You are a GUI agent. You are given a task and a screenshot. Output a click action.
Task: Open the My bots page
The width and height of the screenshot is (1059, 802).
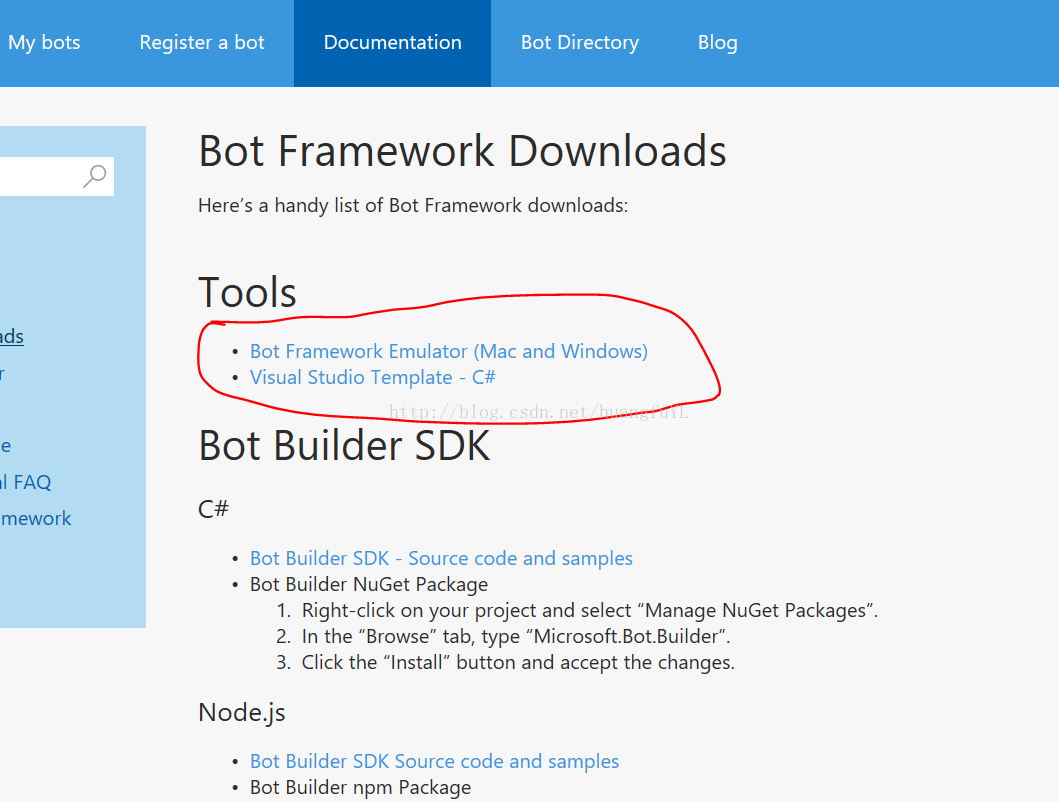coord(44,43)
